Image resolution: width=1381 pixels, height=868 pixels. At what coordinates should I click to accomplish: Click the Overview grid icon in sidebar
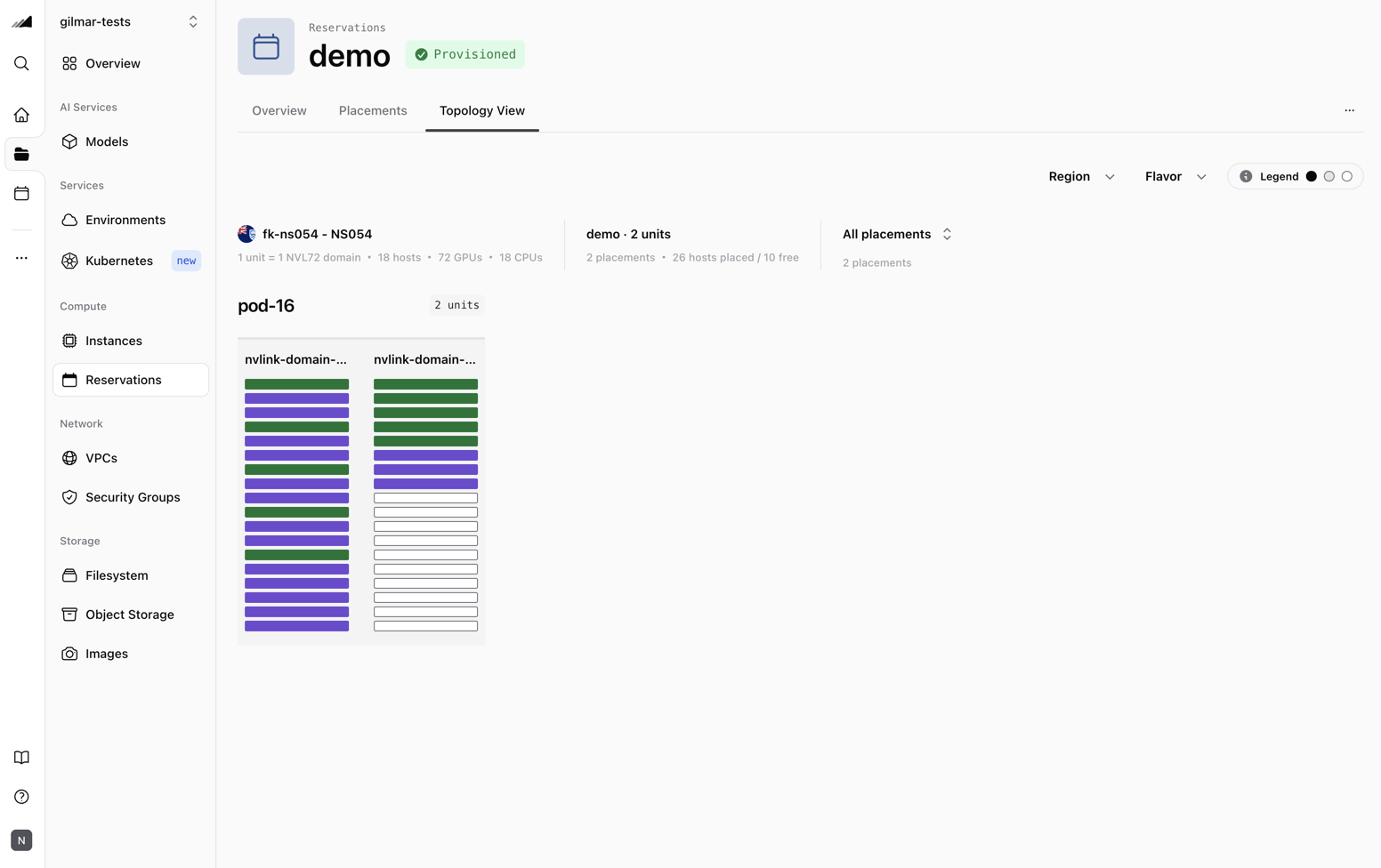(x=69, y=64)
